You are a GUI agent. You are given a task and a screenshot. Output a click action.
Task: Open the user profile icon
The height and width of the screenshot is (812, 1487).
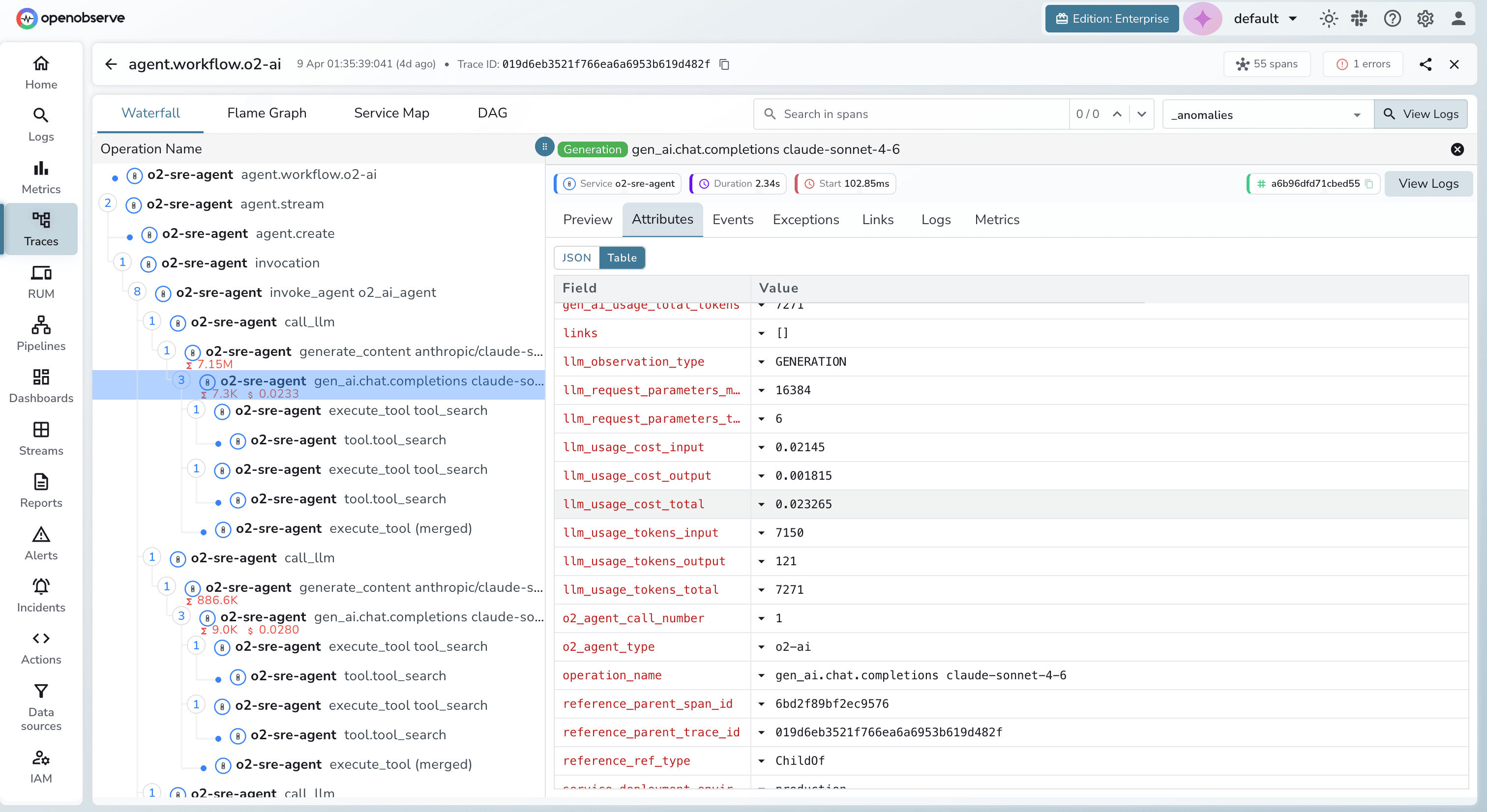[x=1458, y=19]
